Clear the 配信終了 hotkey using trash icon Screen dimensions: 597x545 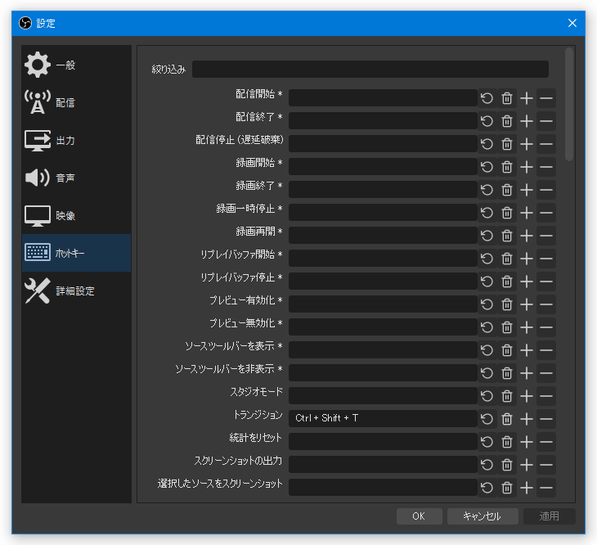click(x=507, y=121)
